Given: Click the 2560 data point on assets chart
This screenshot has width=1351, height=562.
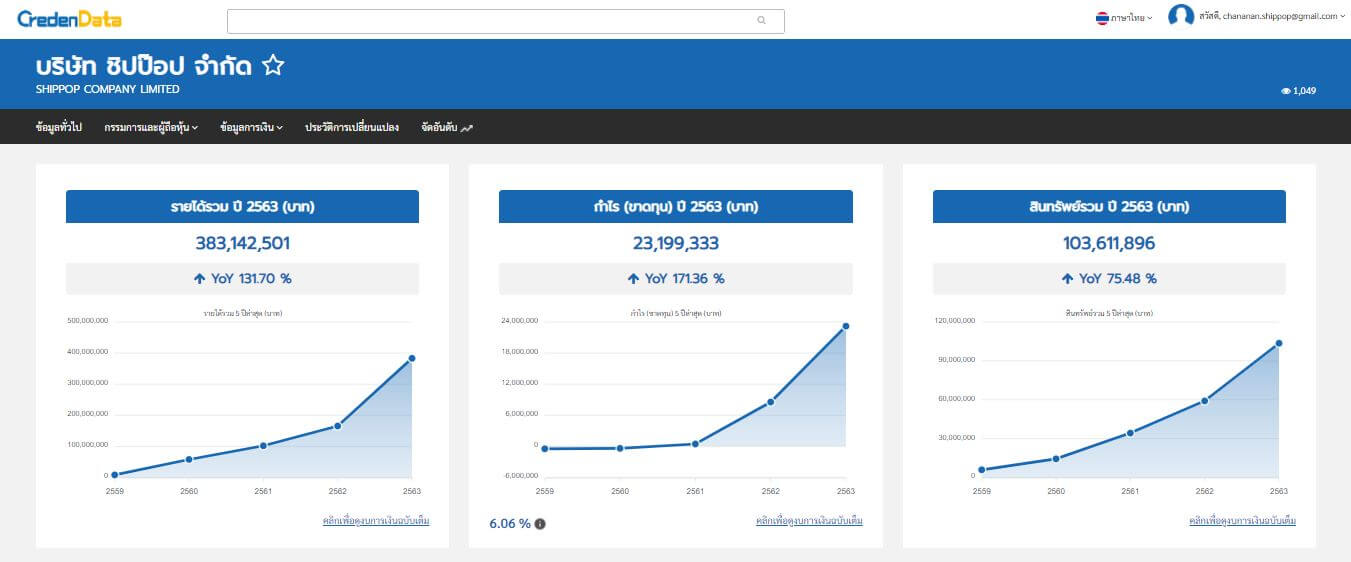Looking at the screenshot, I should [x=1056, y=459].
